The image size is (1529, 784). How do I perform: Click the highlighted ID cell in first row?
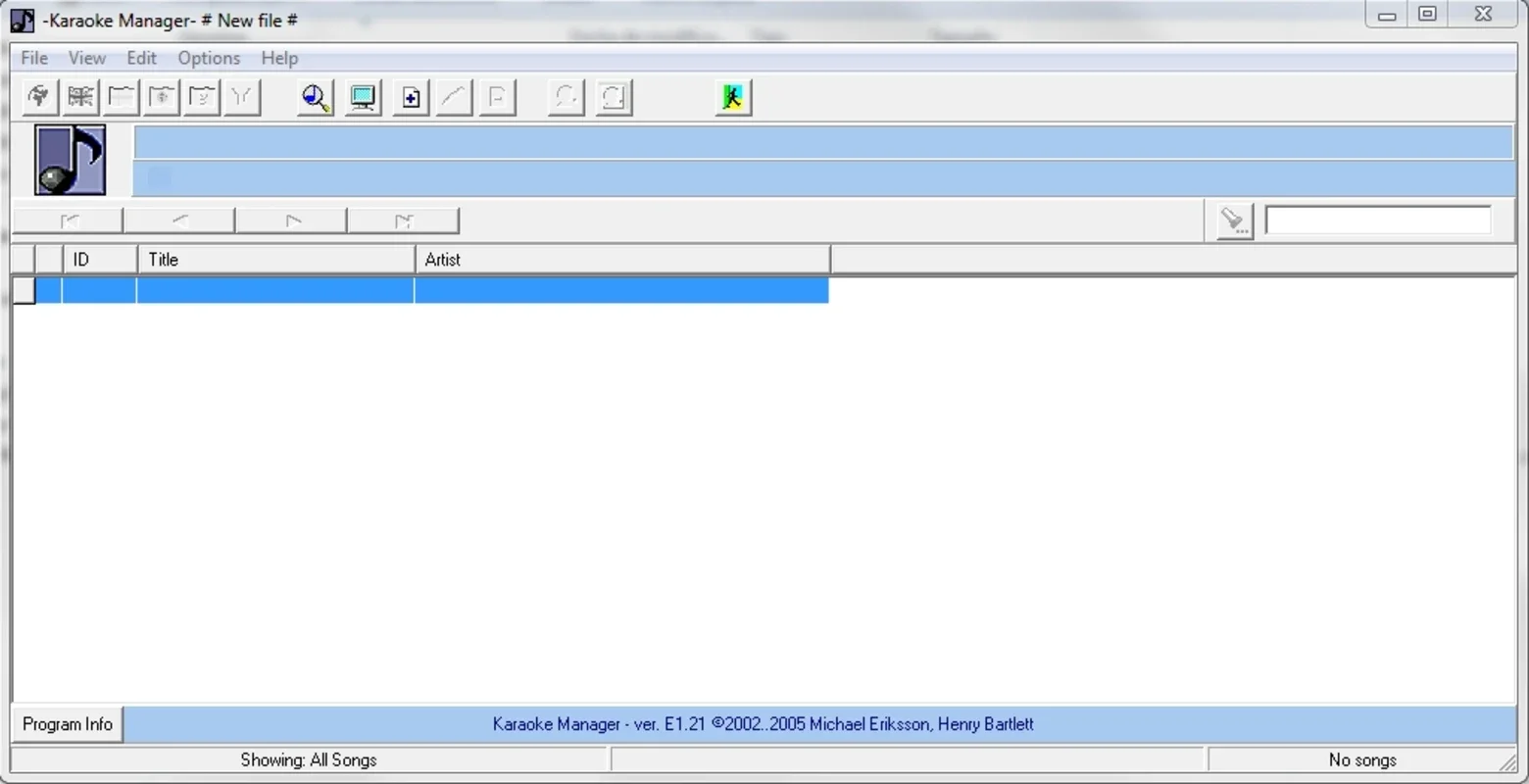99,290
